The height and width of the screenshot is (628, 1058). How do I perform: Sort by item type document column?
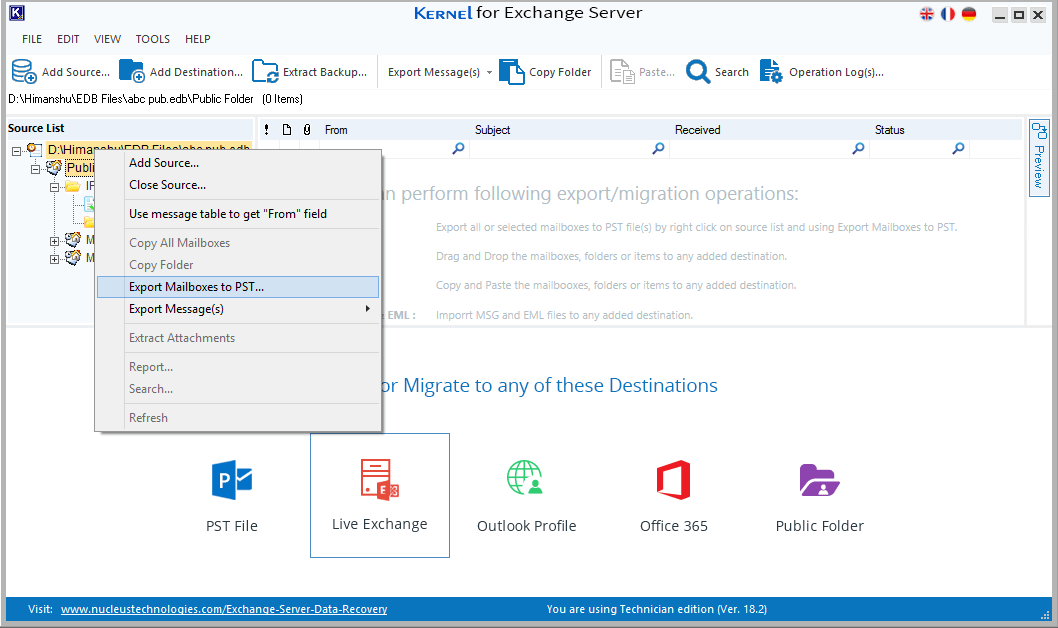287,130
